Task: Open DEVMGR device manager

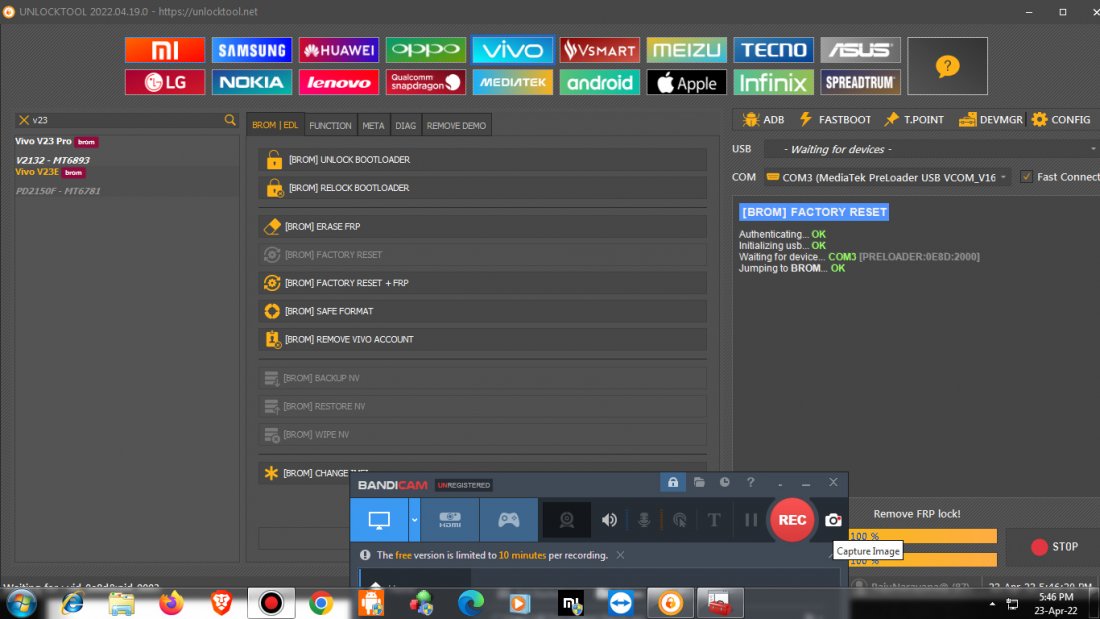Action: coord(991,119)
